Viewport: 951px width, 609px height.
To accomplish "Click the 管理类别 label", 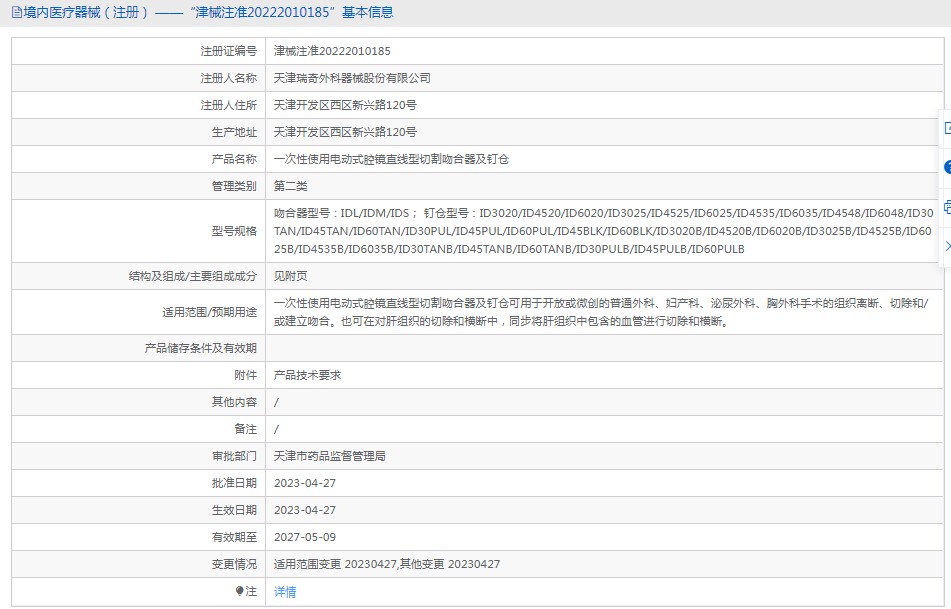I will [234, 186].
